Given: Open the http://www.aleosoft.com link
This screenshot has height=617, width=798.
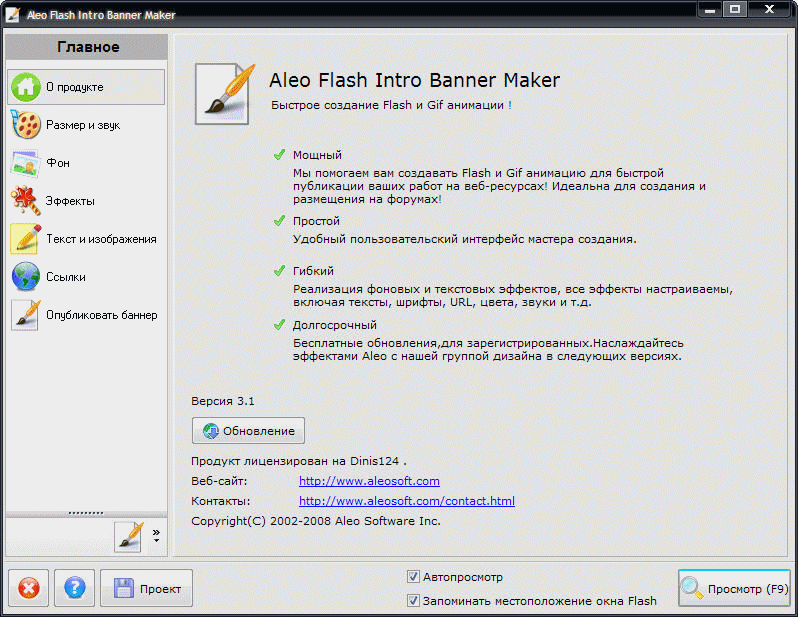Looking at the screenshot, I should pyautogui.click(x=369, y=481).
